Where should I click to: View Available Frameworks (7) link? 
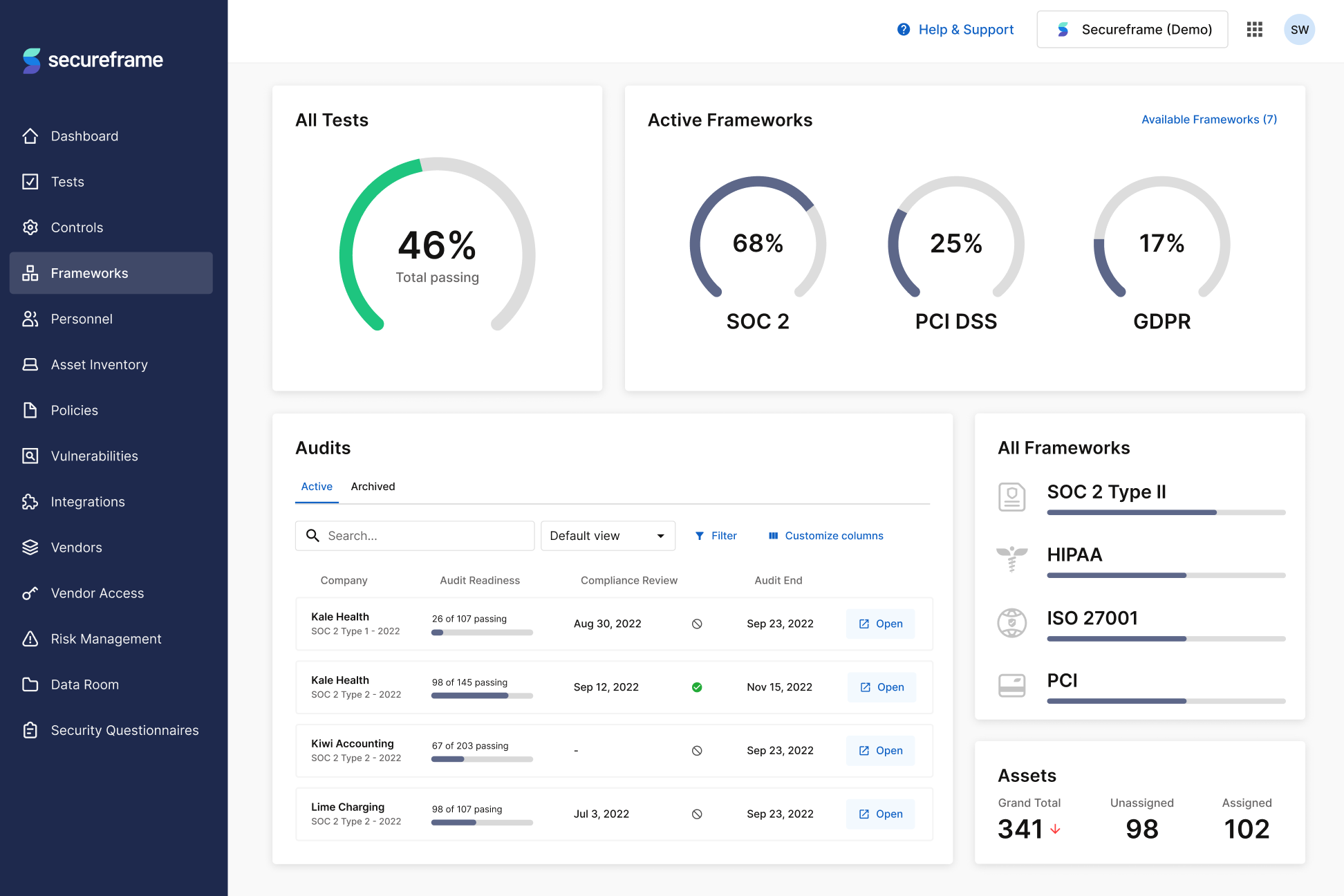[1209, 120]
